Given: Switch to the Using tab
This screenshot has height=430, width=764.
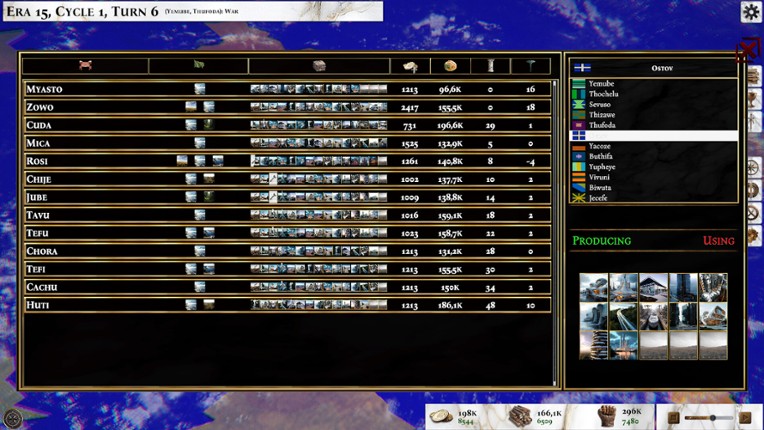Looking at the screenshot, I should click(717, 241).
